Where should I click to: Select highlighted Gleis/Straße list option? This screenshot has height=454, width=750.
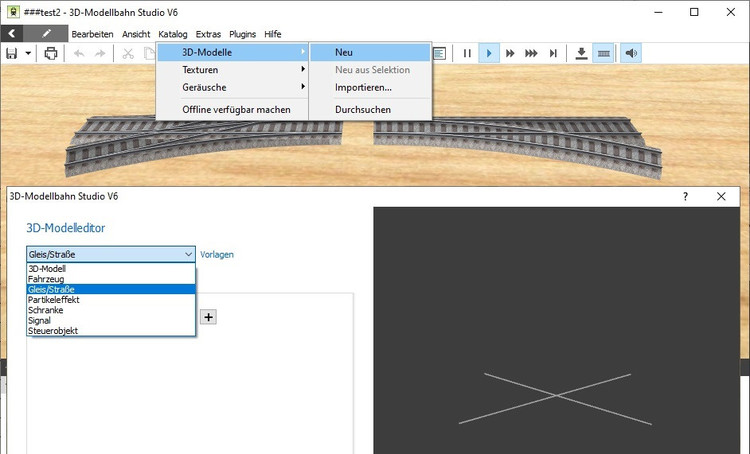pyautogui.click(x=111, y=289)
